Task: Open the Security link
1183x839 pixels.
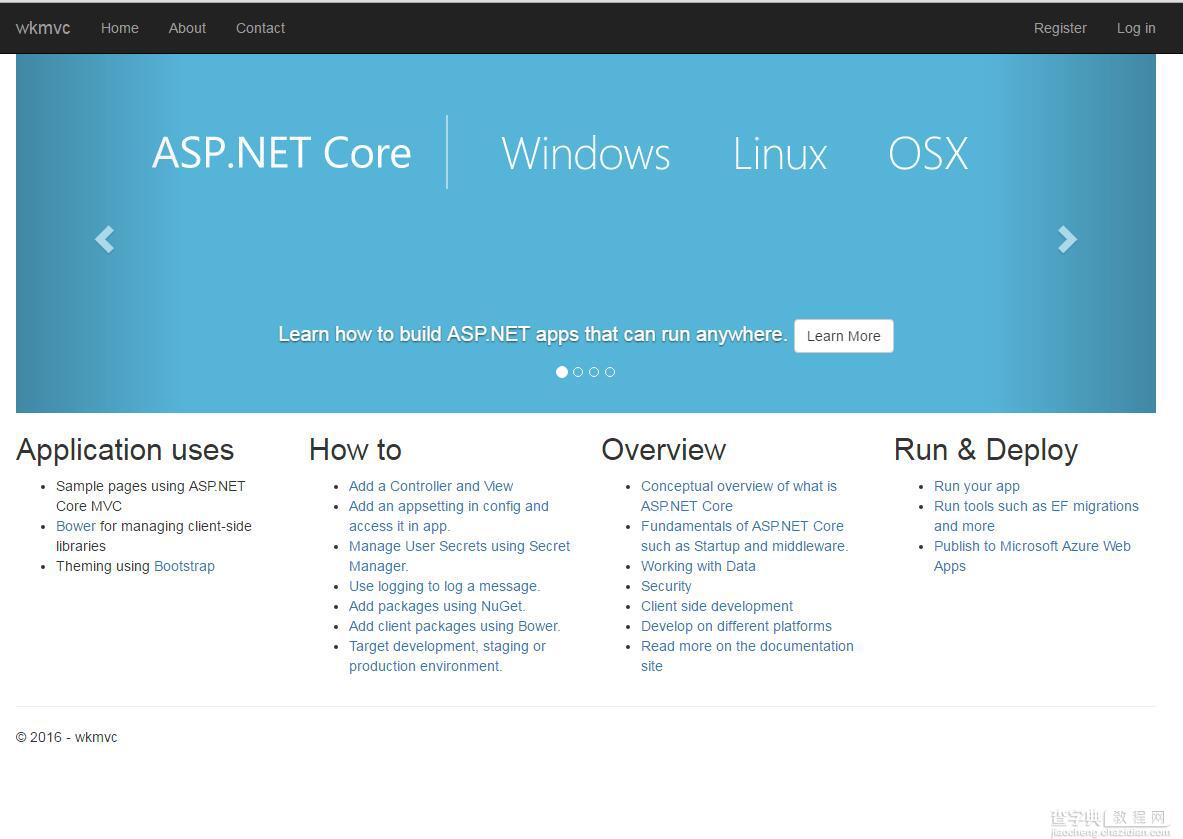Action: [x=665, y=586]
